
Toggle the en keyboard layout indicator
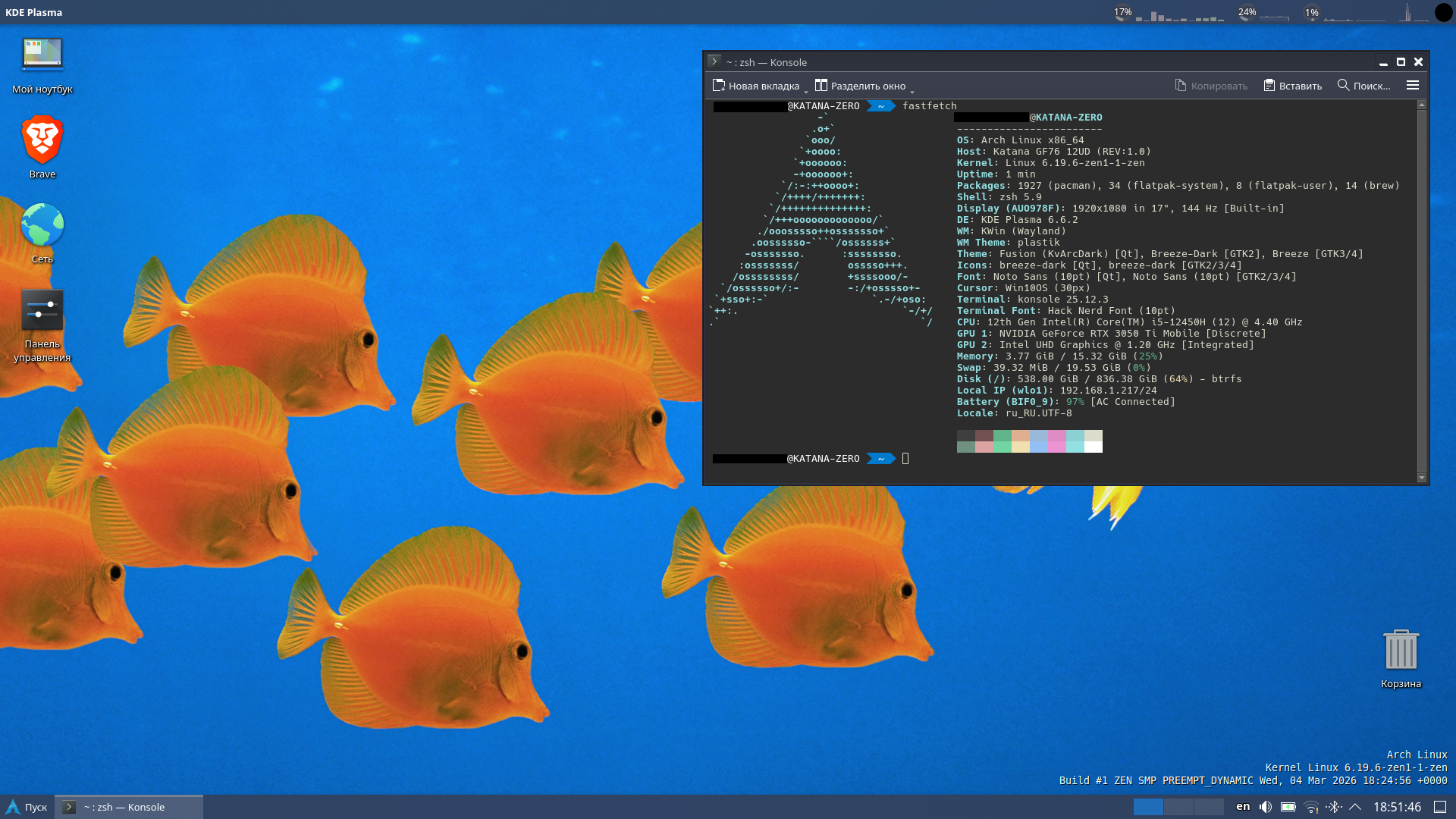[1243, 807]
